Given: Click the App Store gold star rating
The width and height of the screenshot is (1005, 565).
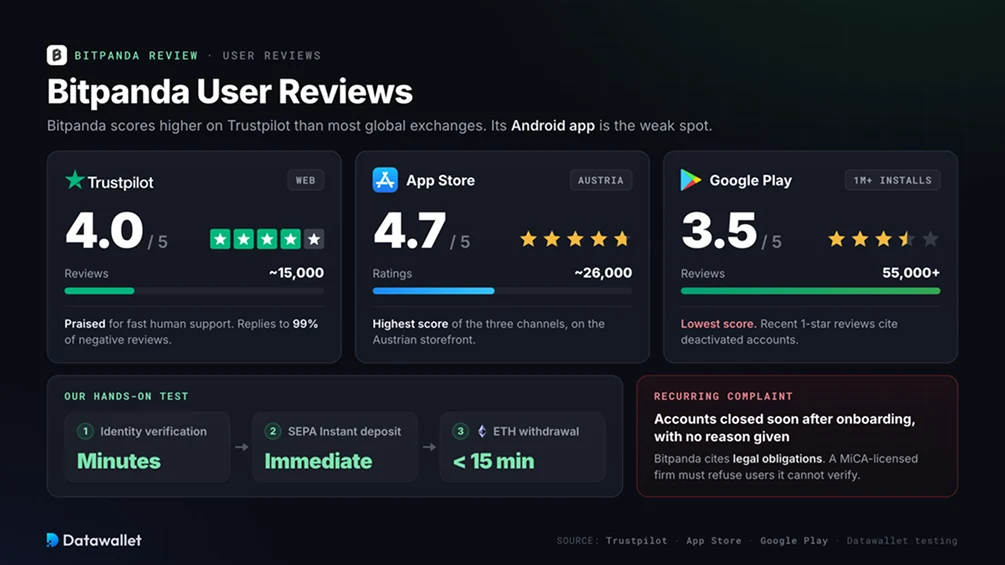Looking at the screenshot, I should click(x=575, y=240).
